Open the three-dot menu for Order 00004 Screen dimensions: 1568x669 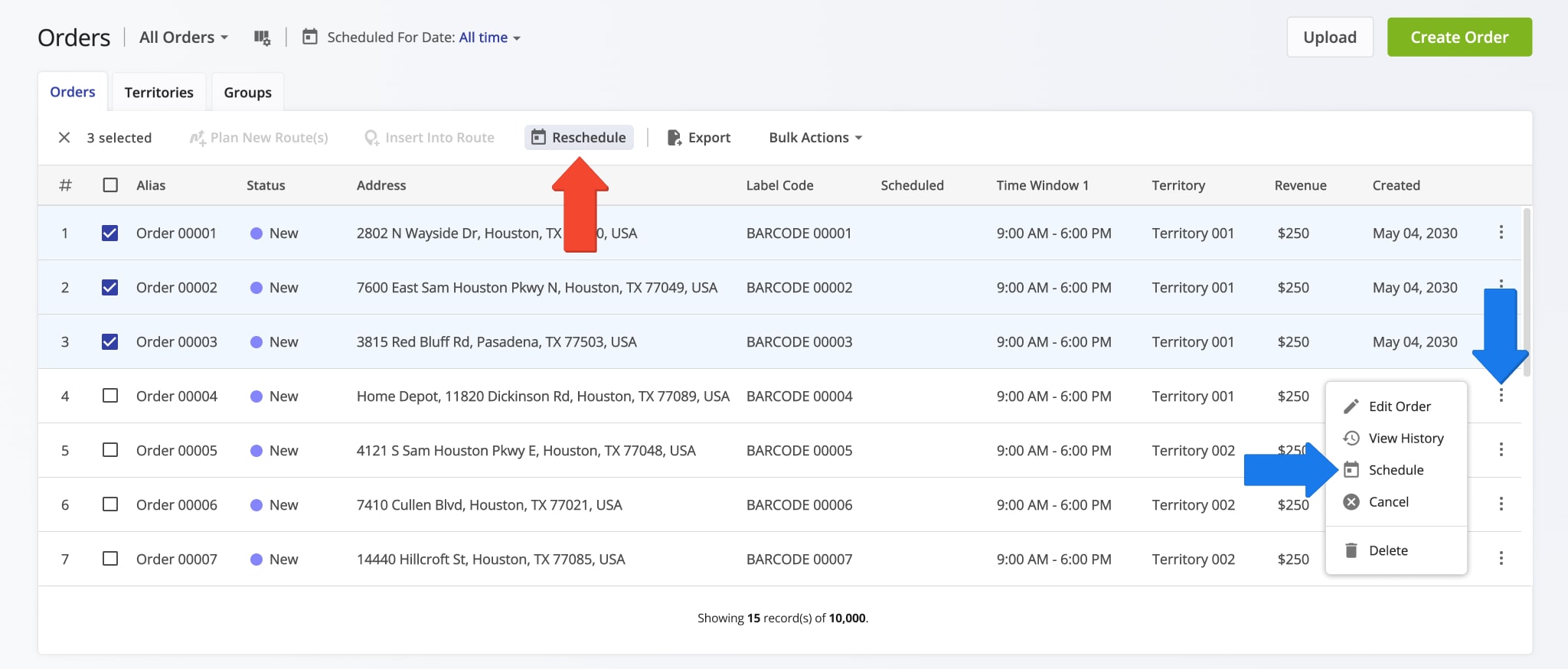[x=1501, y=395]
